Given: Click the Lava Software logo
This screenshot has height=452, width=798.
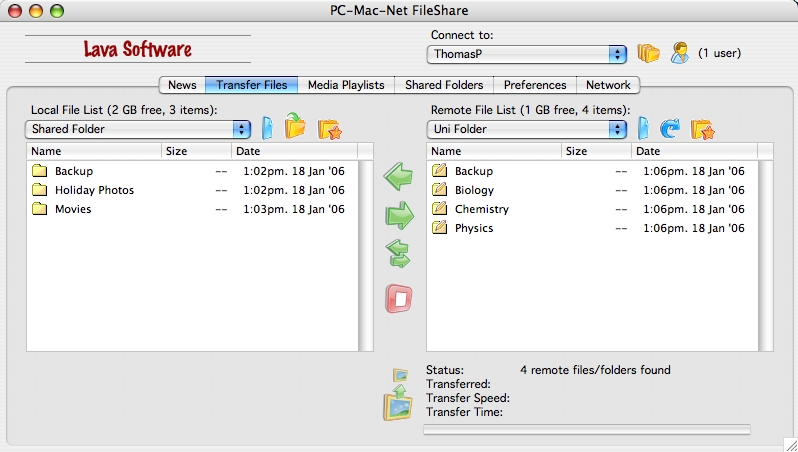Looking at the screenshot, I should coord(138,49).
